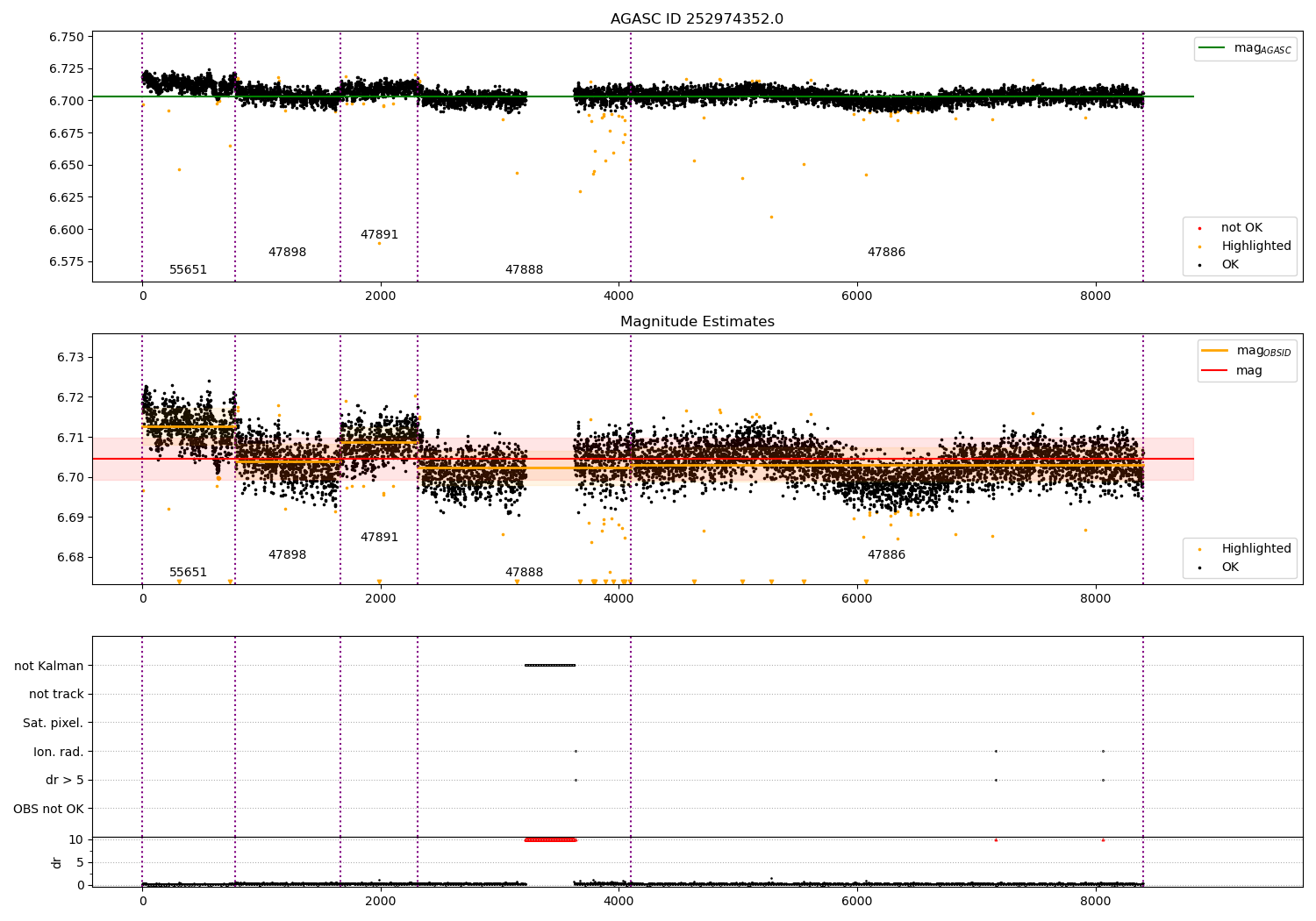Screen dimensions: 1316x921
Task: Click the 6.73 y-tick in the middle panel
Action: click(70, 358)
